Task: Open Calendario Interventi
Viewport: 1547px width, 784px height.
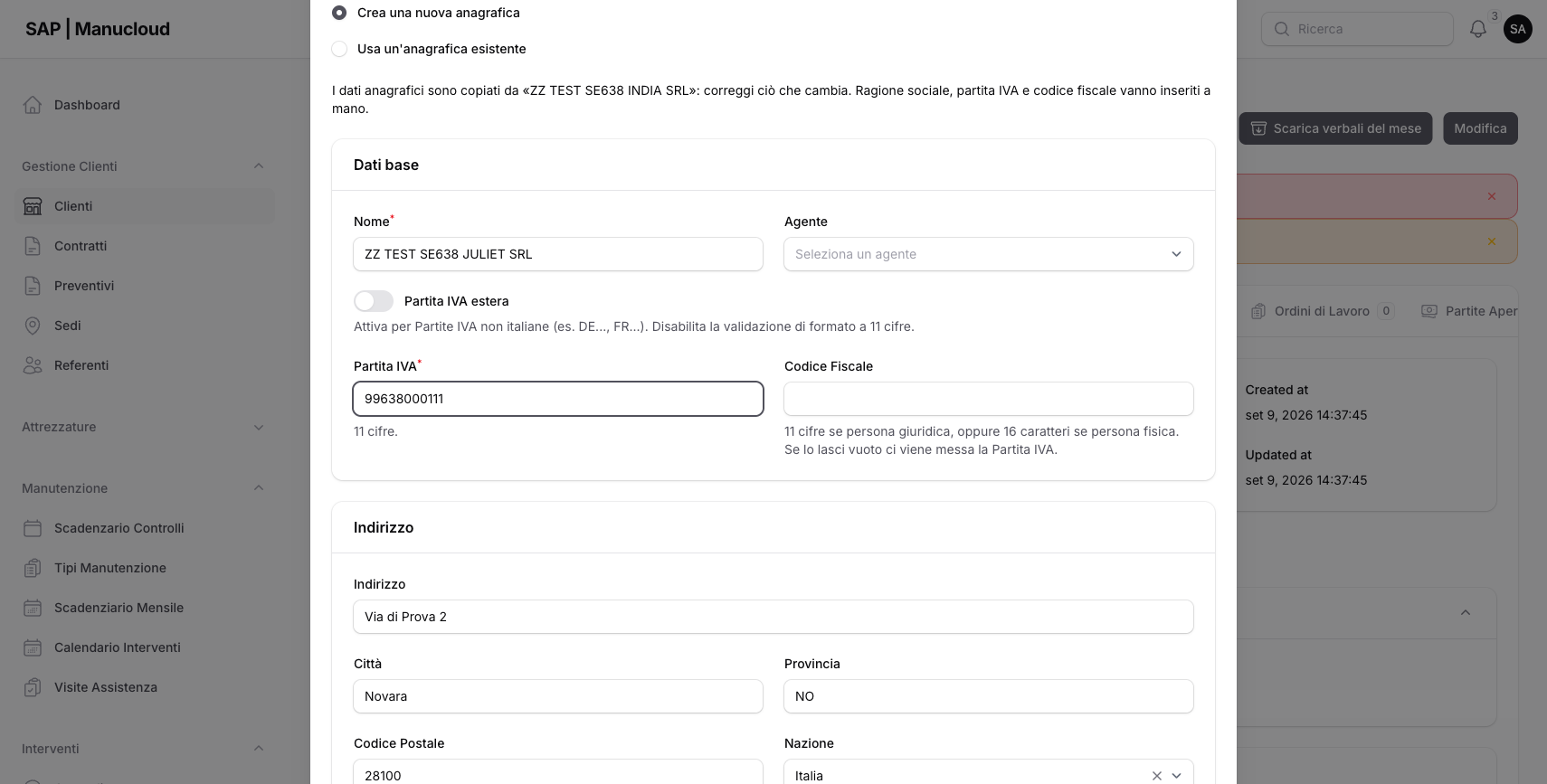Action: click(145, 647)
